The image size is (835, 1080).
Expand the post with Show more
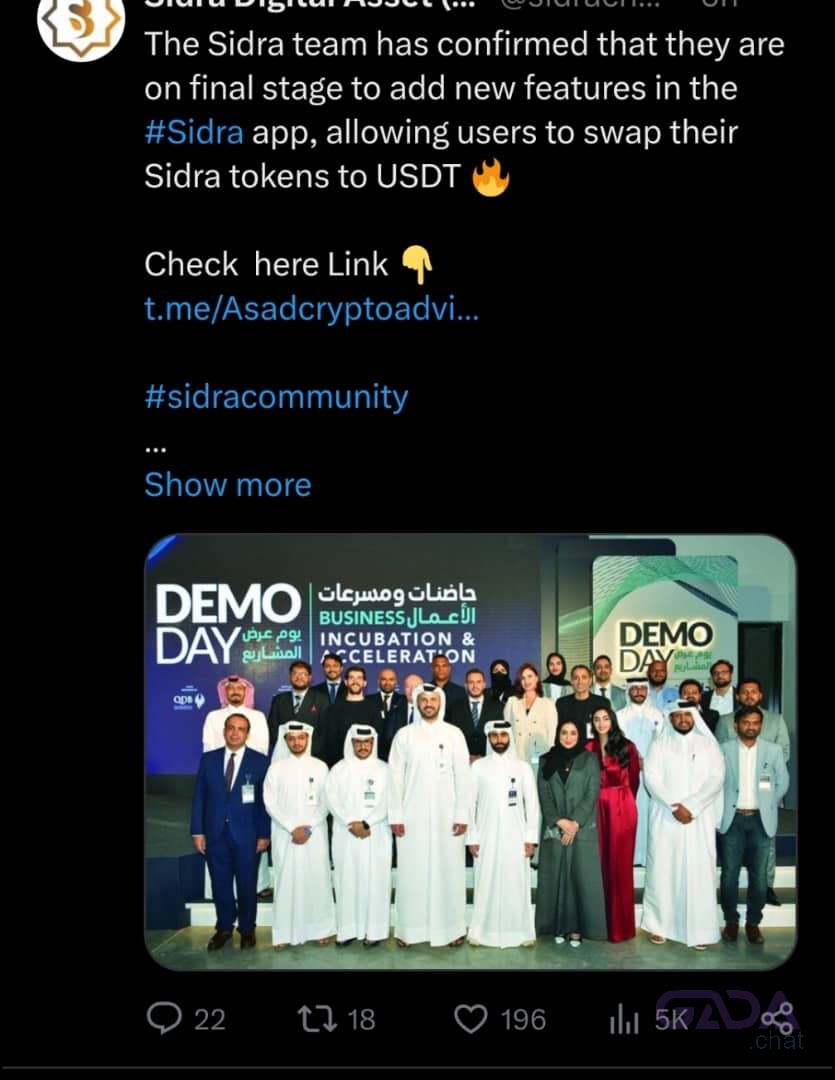tap(228, 485)
